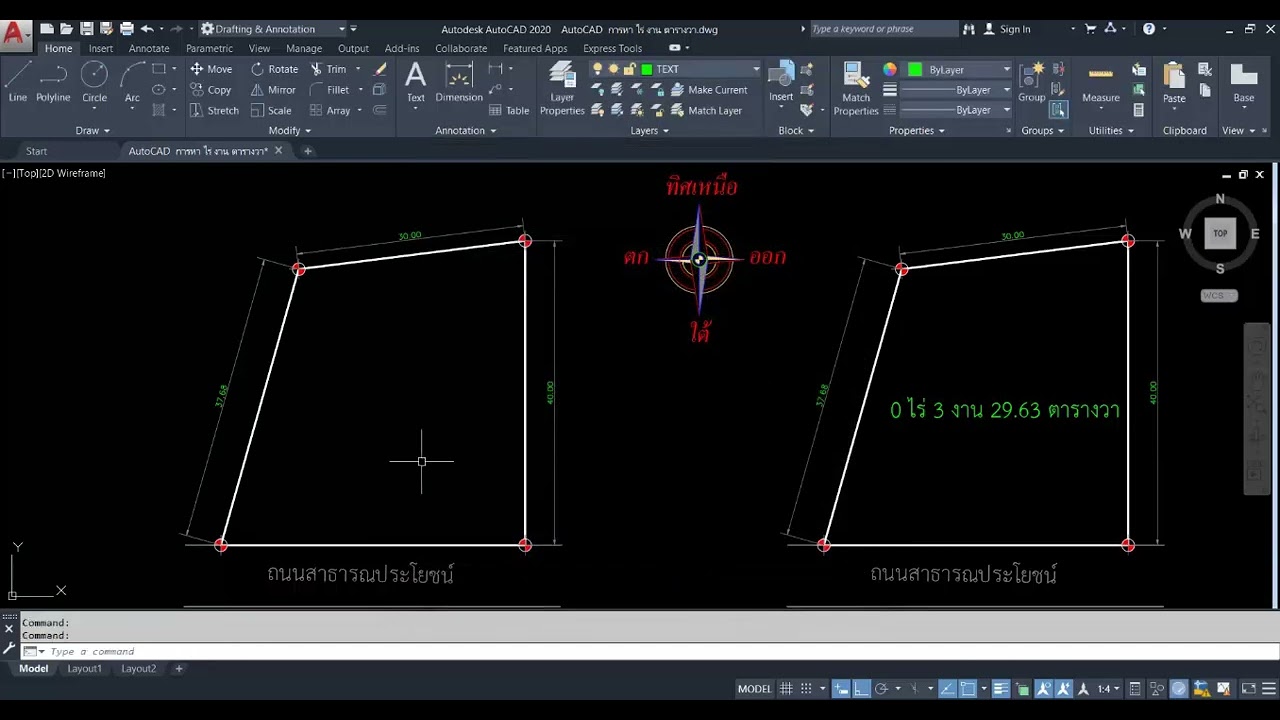Open the ByLayer color dropdown
Viewport: 1280px width, 720px height.
pos(1006,69)
